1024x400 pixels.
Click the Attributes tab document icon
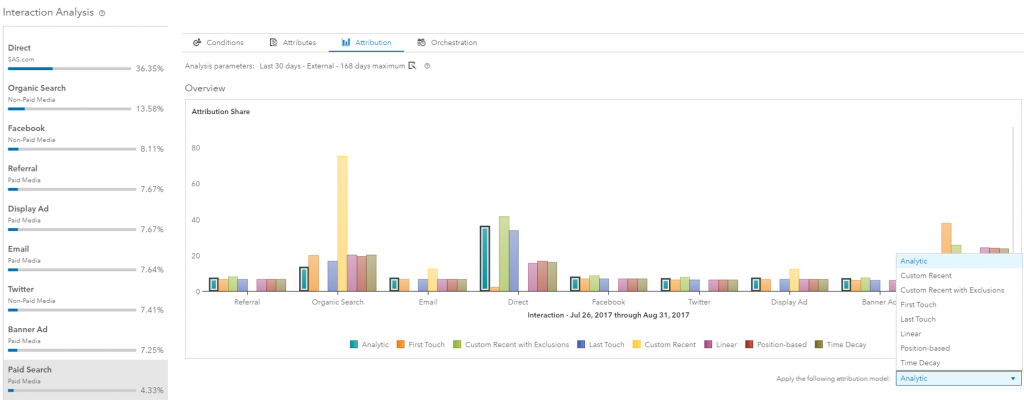pyautogui.click(x=273, y=43)
